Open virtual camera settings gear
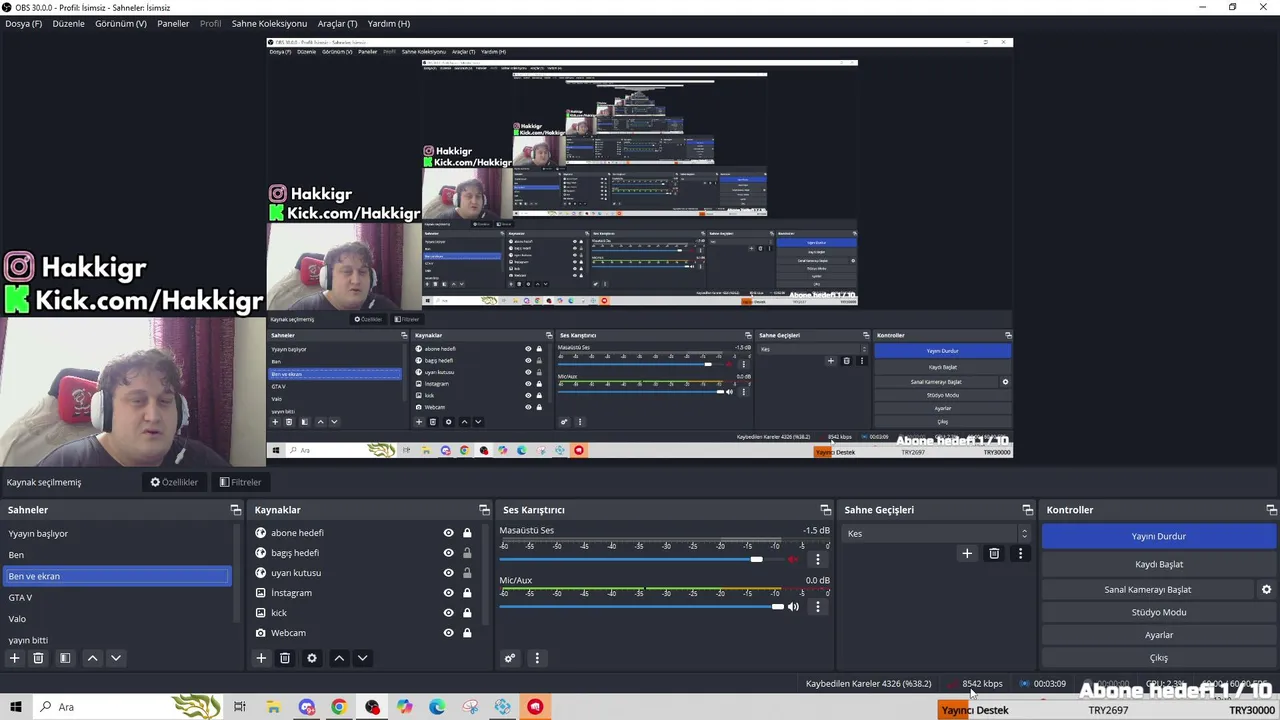1280x720 pixels. [x=1266, y=590]
